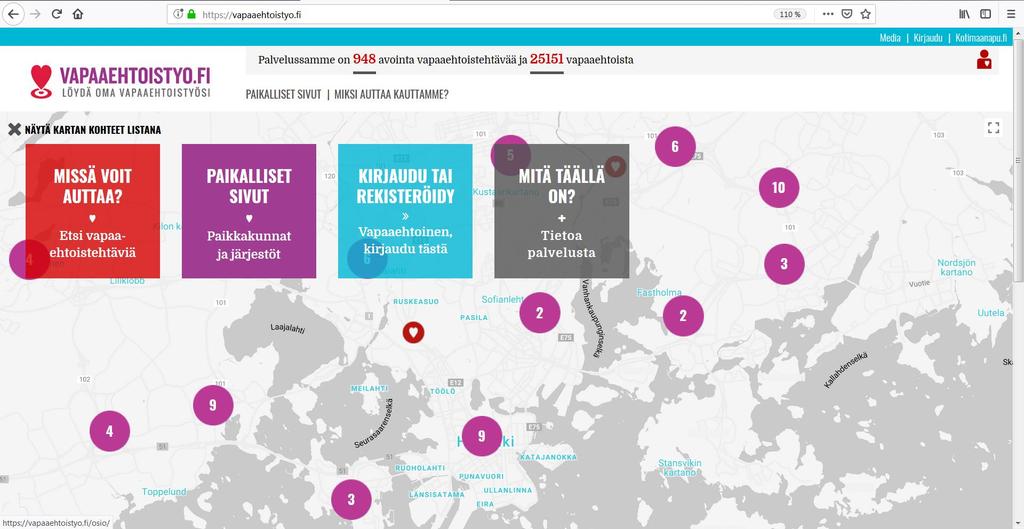
Task: Open cluster 9 west of Meilahti
Action: (213, 405)
